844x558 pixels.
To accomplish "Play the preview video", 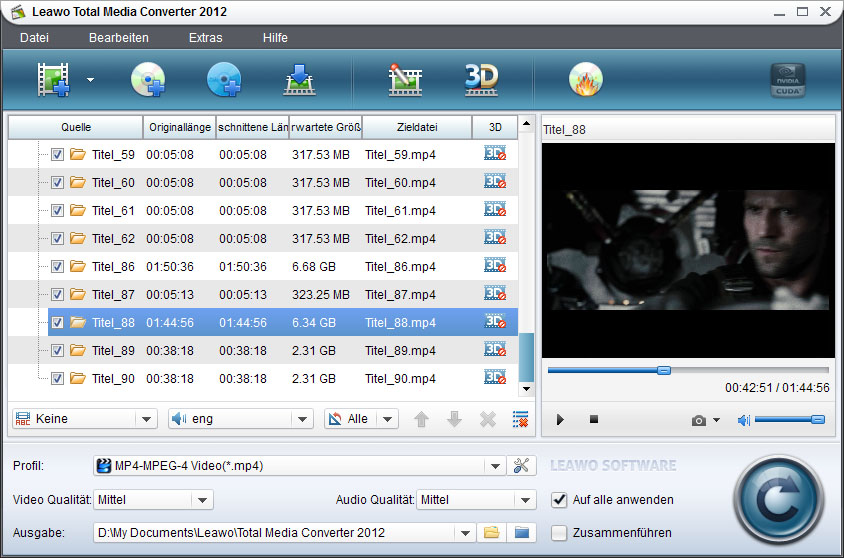I will 560,420.
